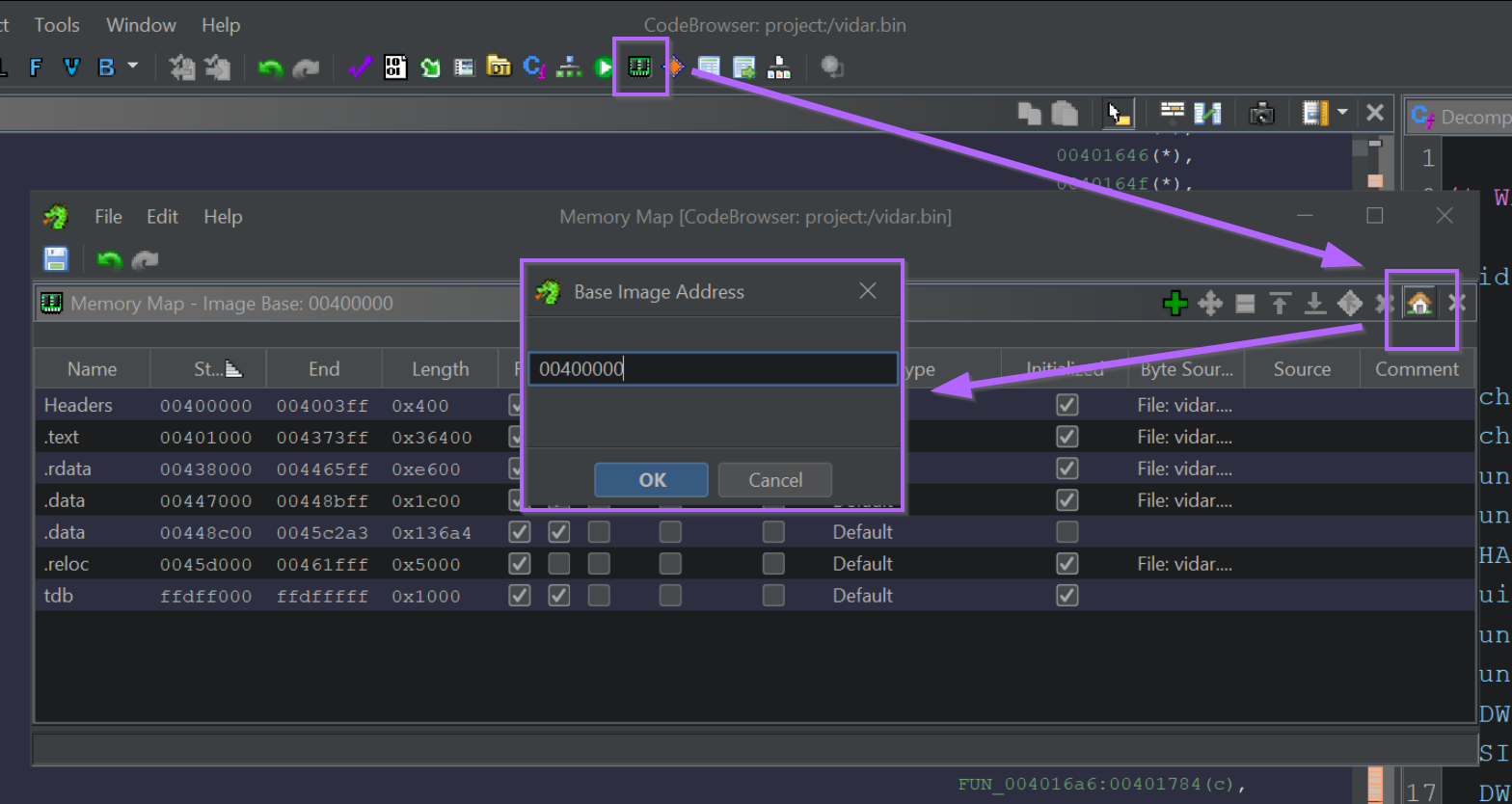Viewport: 1512px width, 804px height.
Task: Cancel the Base Image Address dialog
Action: (x=775, y=480)
